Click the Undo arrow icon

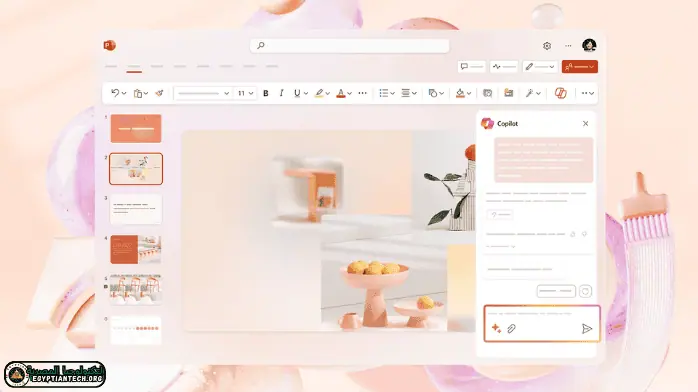[115, 93]
